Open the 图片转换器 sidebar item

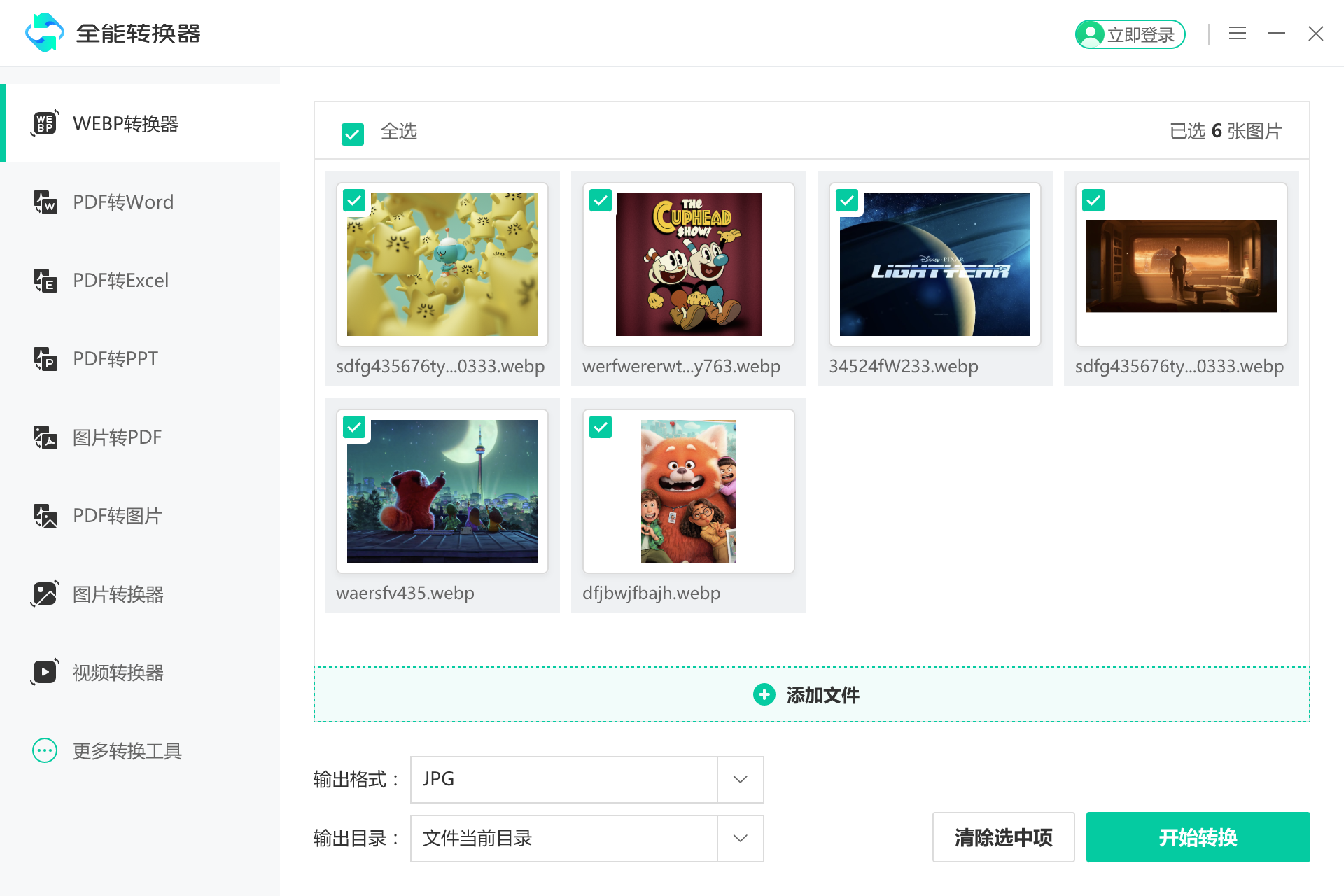pos(118,594)
